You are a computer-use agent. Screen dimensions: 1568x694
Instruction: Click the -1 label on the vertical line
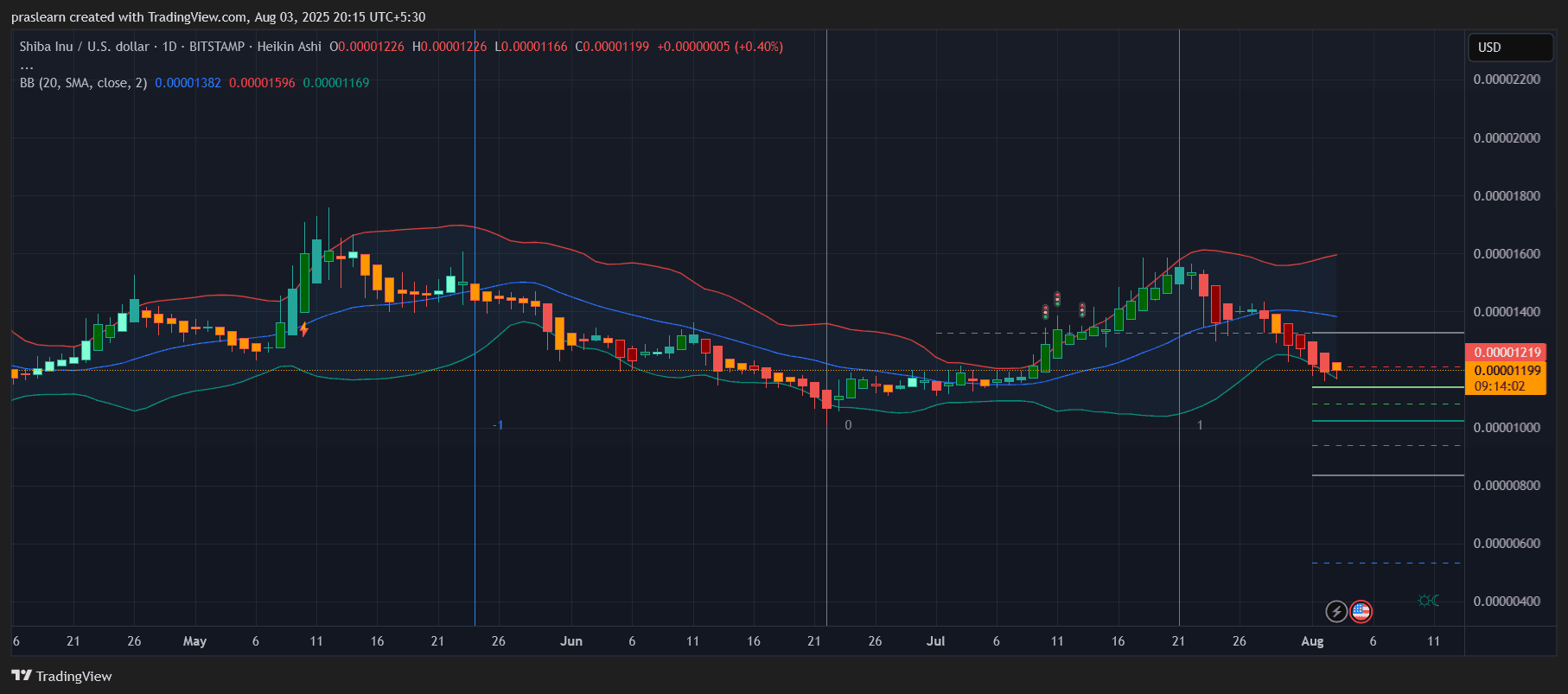point(498,425)
